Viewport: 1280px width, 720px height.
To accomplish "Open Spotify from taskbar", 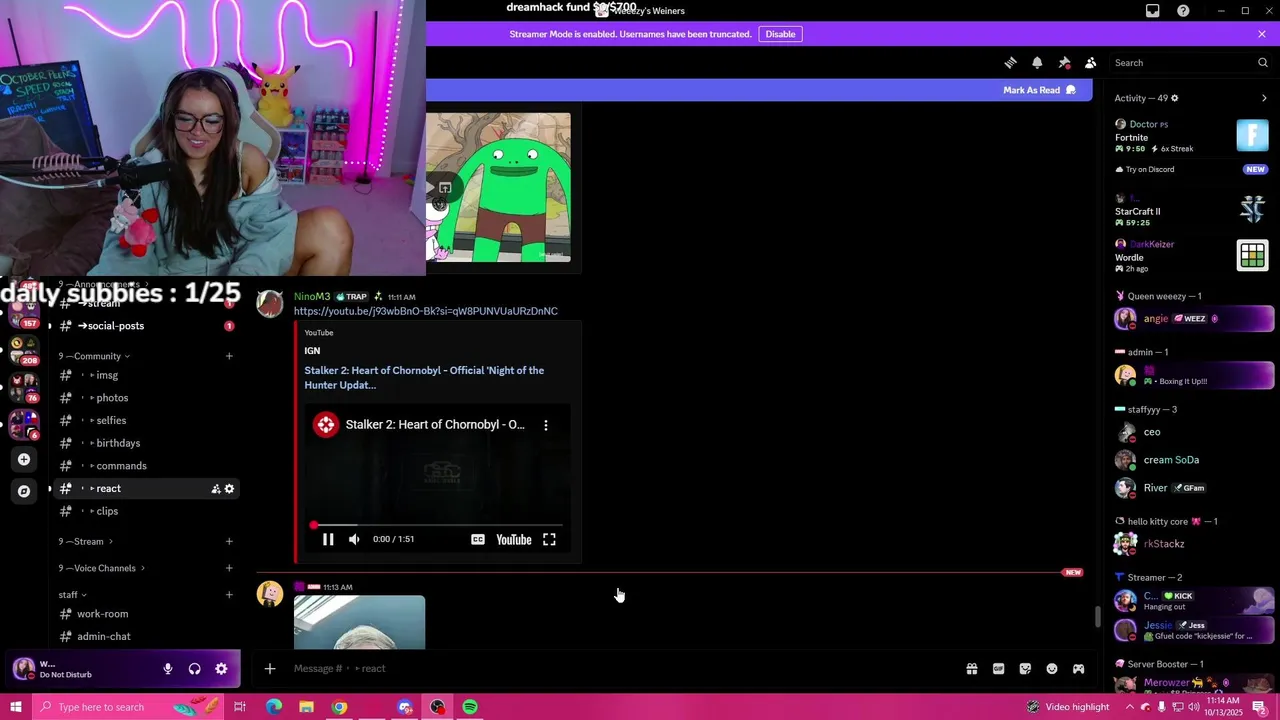I will click(x=470, y=707).
